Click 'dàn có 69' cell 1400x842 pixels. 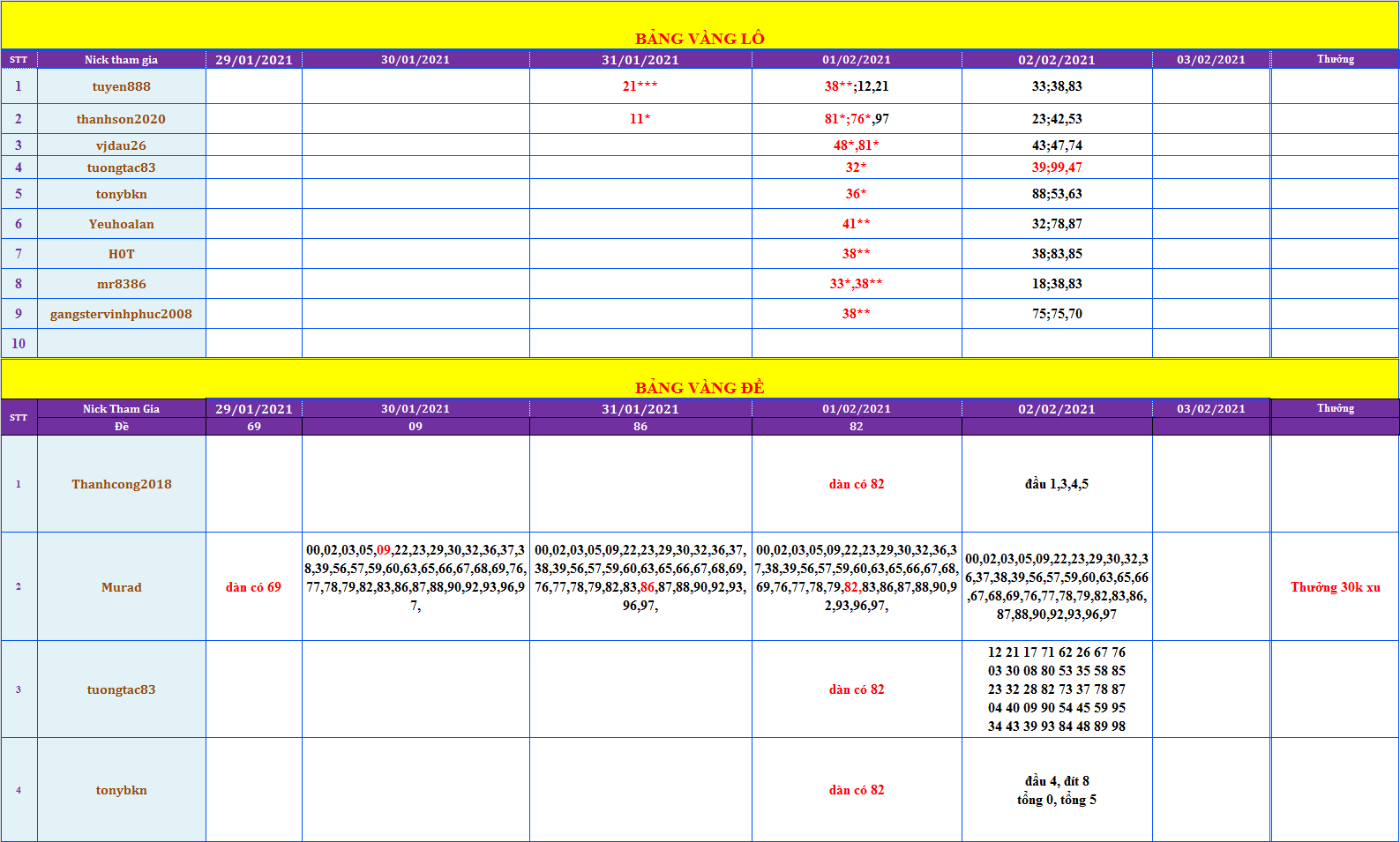click(x=254, y=587)
